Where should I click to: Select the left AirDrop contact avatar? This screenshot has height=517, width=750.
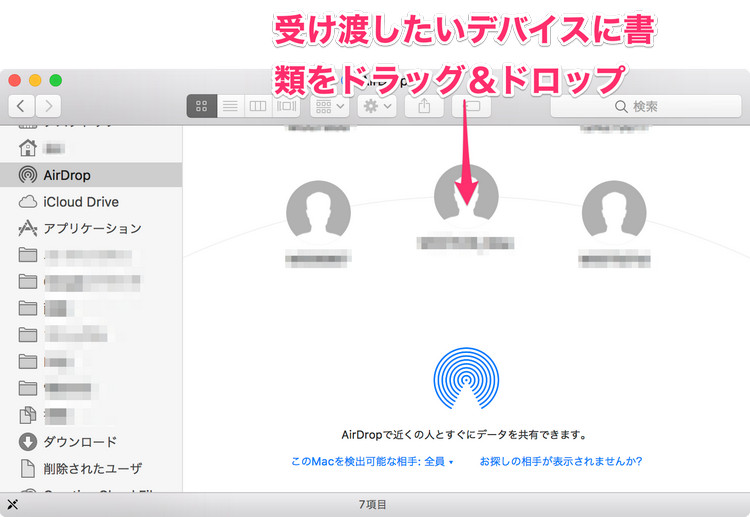click(318, 213)
